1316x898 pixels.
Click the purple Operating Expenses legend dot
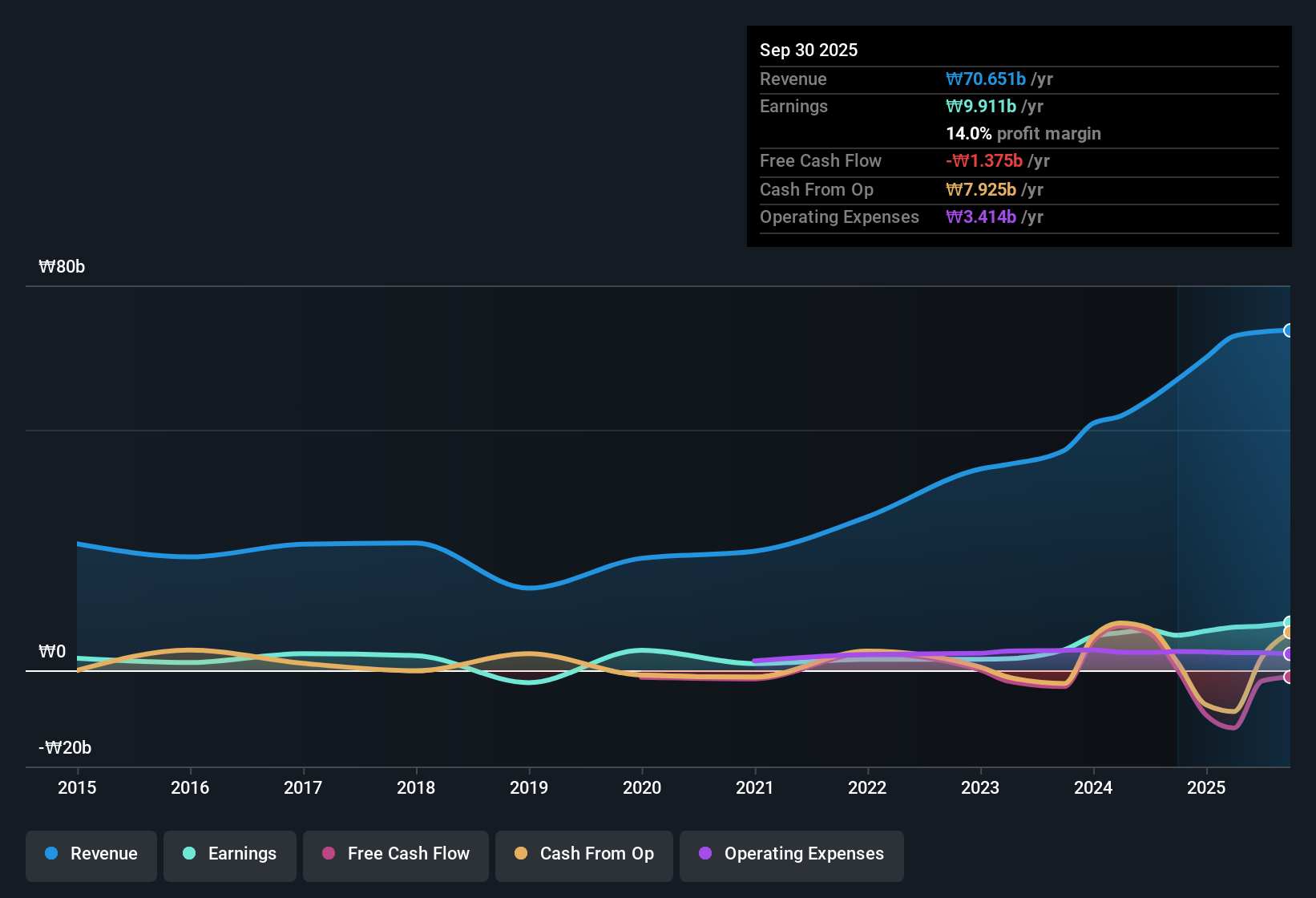[x=704, y=854]
